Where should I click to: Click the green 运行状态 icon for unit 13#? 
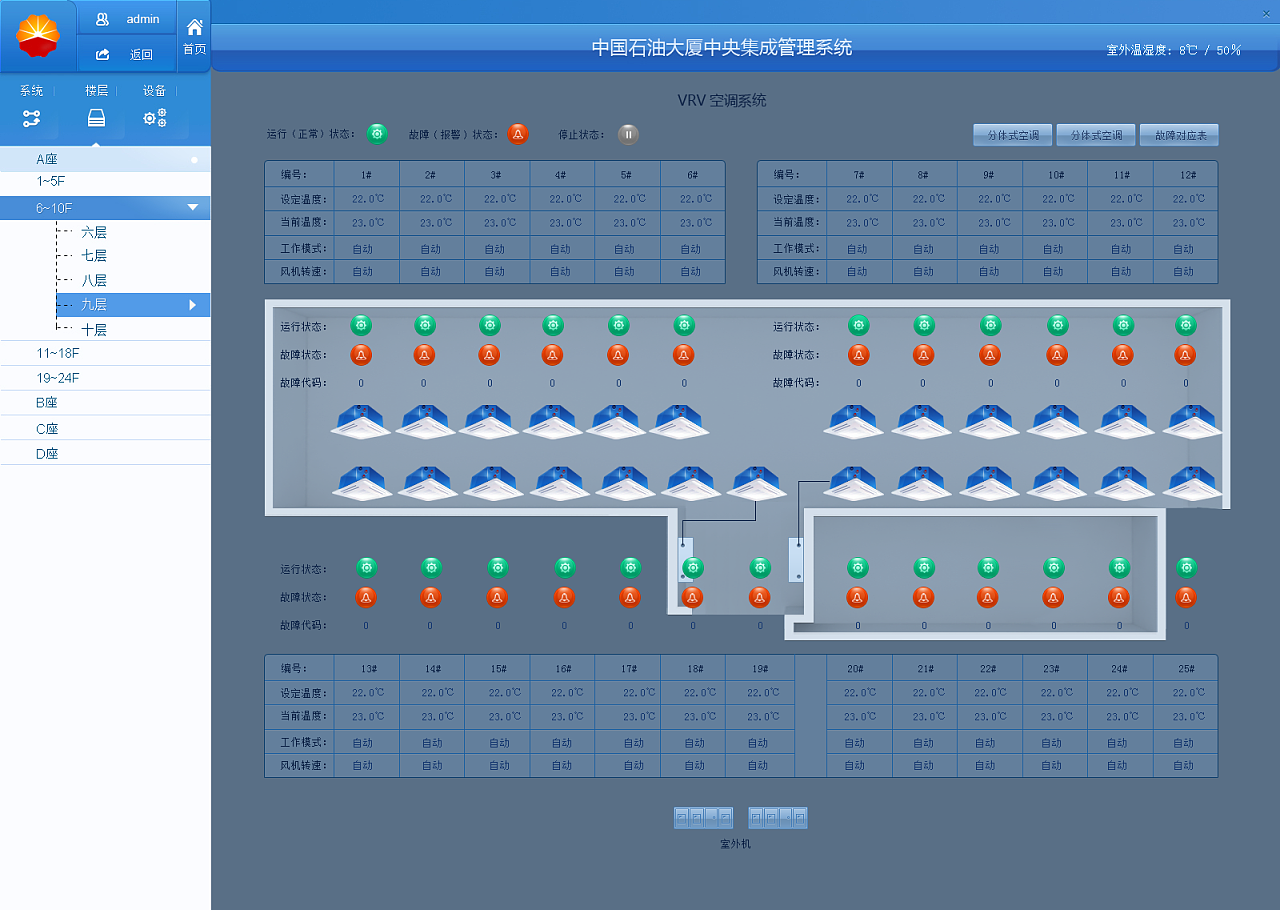point(367,568)
